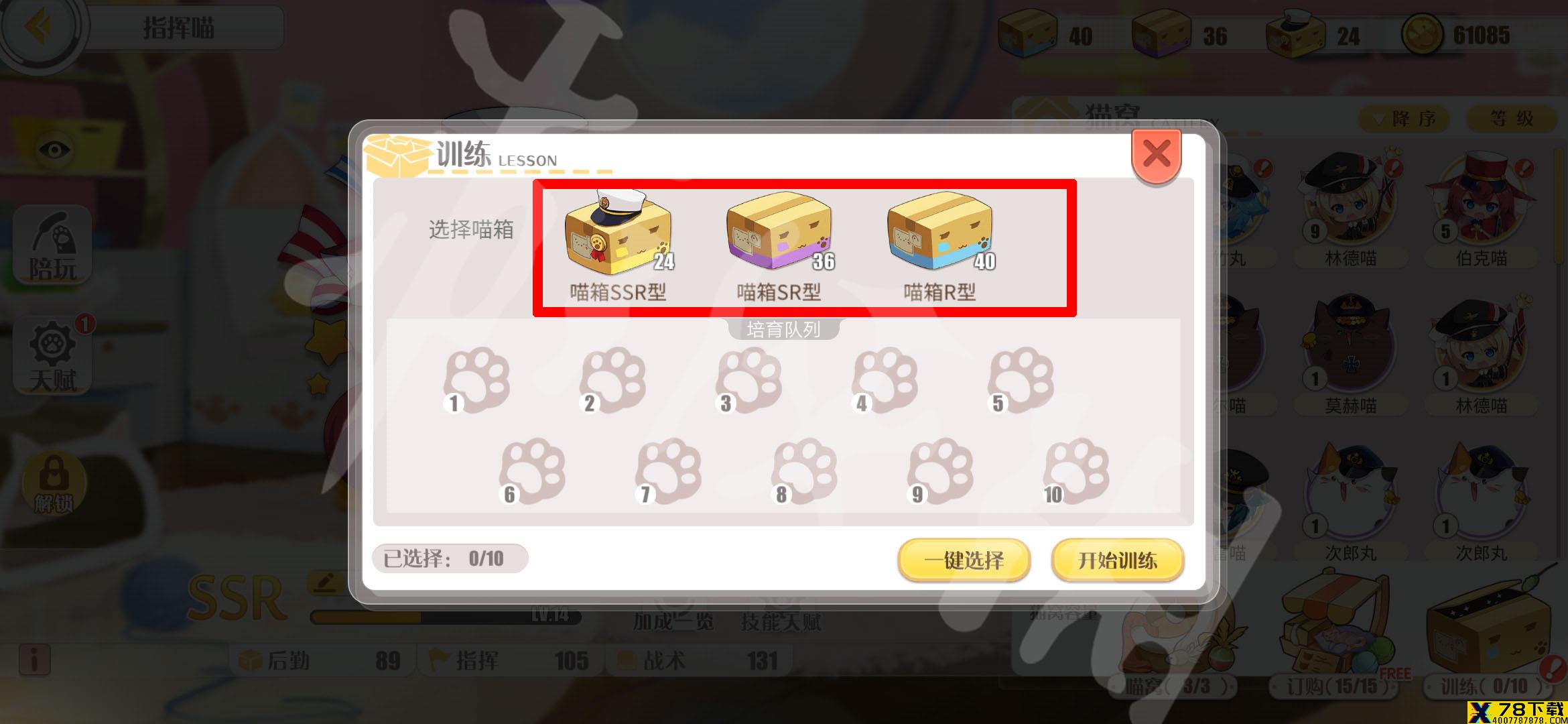Click paw slot number 8 in queue
This screenshot has width=1568, height=724.
[x=803, y=471]
